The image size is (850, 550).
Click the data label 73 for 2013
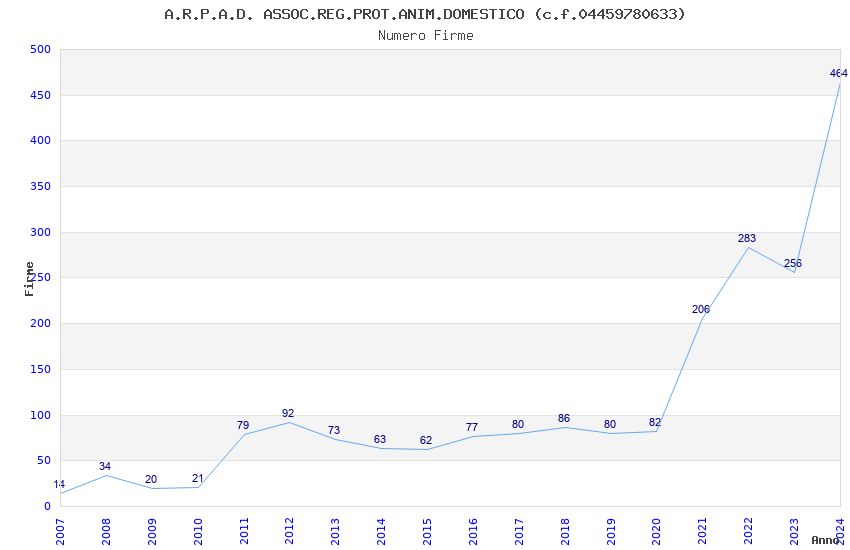(334, 430)
